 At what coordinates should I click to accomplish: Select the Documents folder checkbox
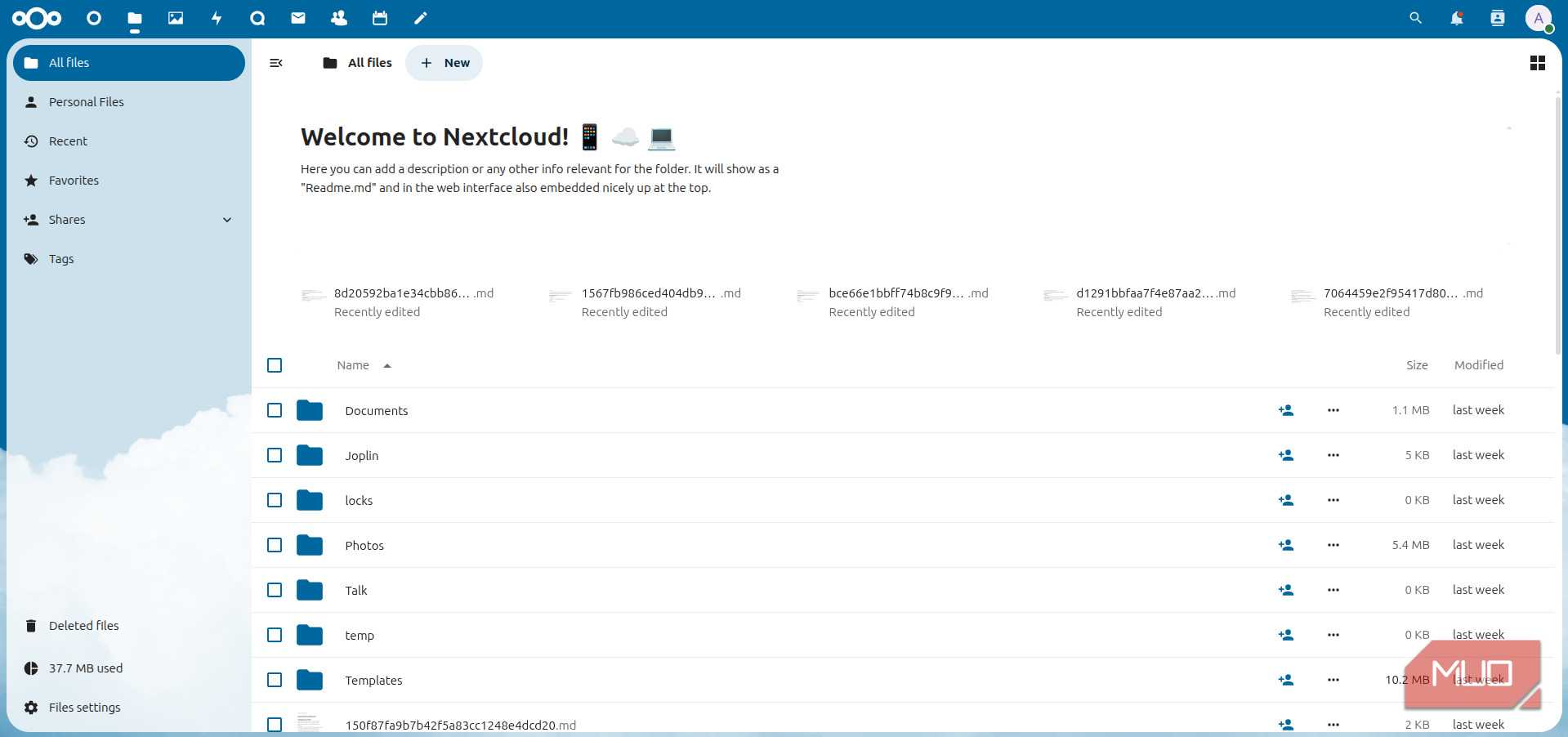pos(275,410)
